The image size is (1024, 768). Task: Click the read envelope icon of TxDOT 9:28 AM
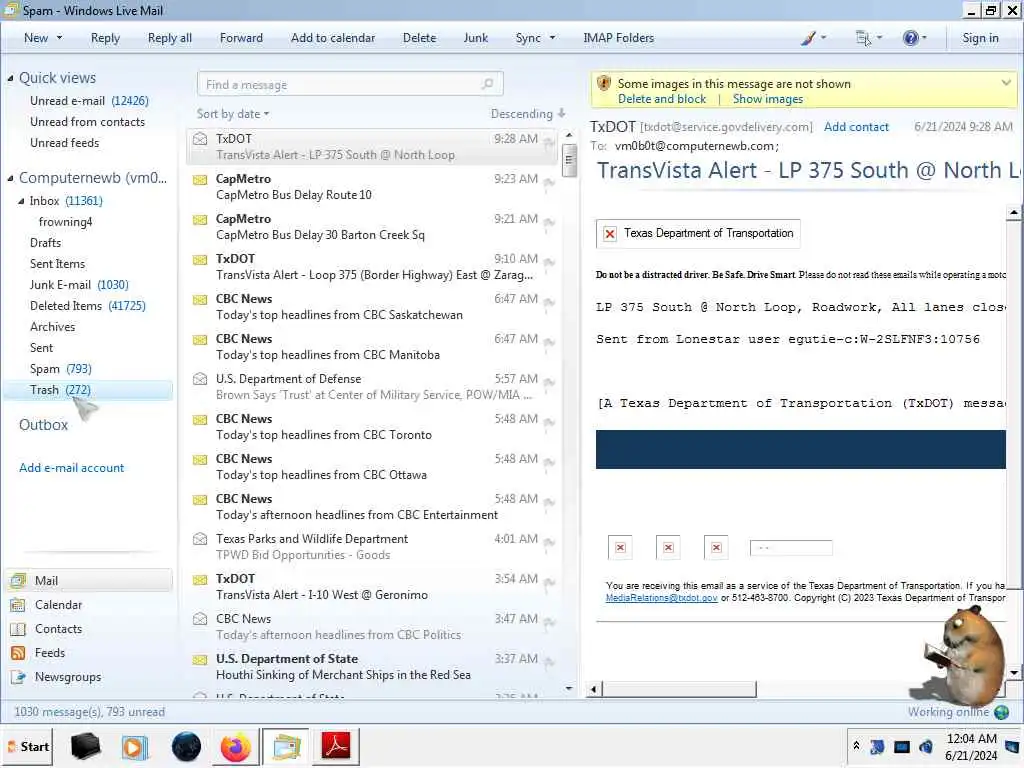[200, 139]
